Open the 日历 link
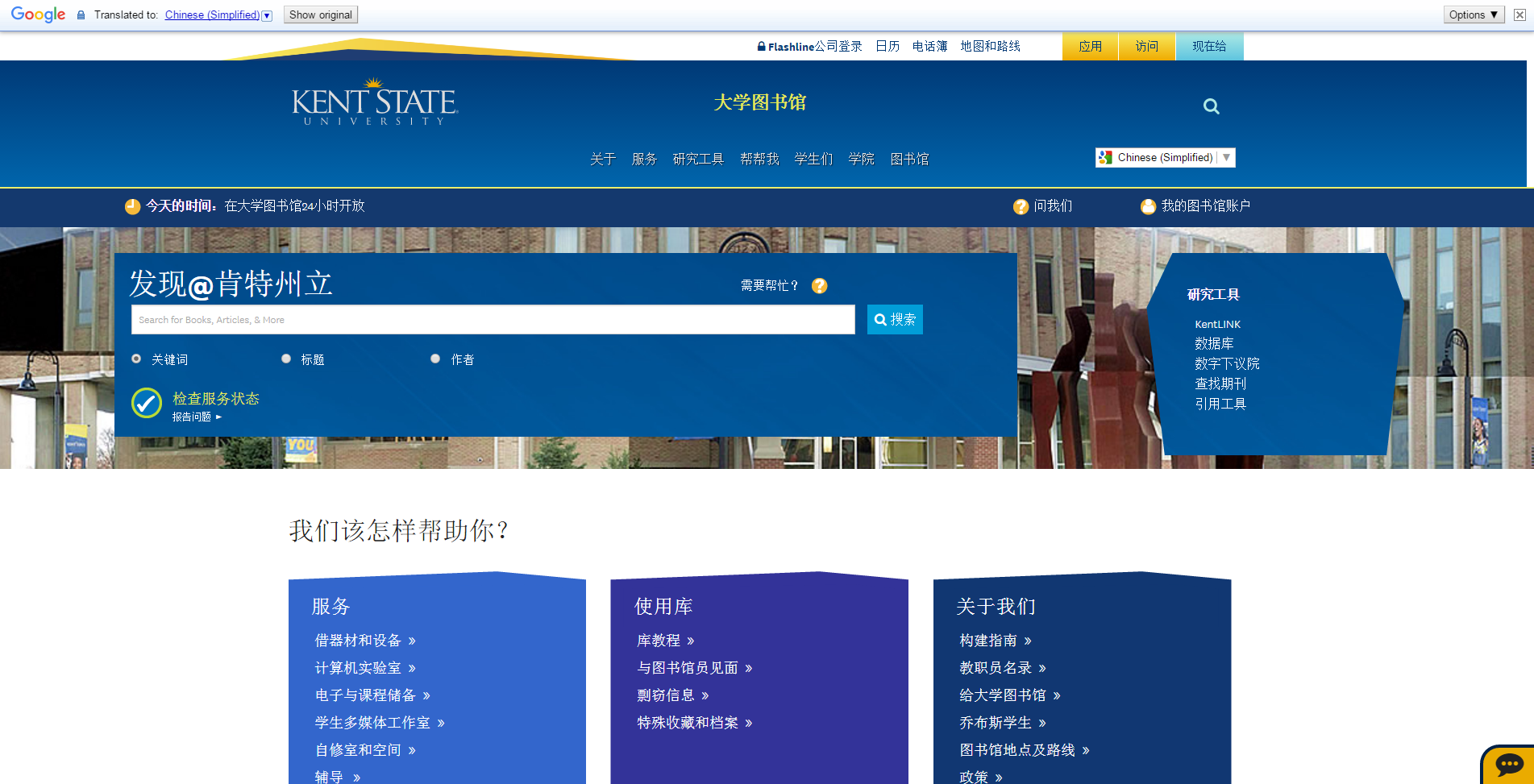The width and height of the screenshot is (1534, 784). point(888,47)
